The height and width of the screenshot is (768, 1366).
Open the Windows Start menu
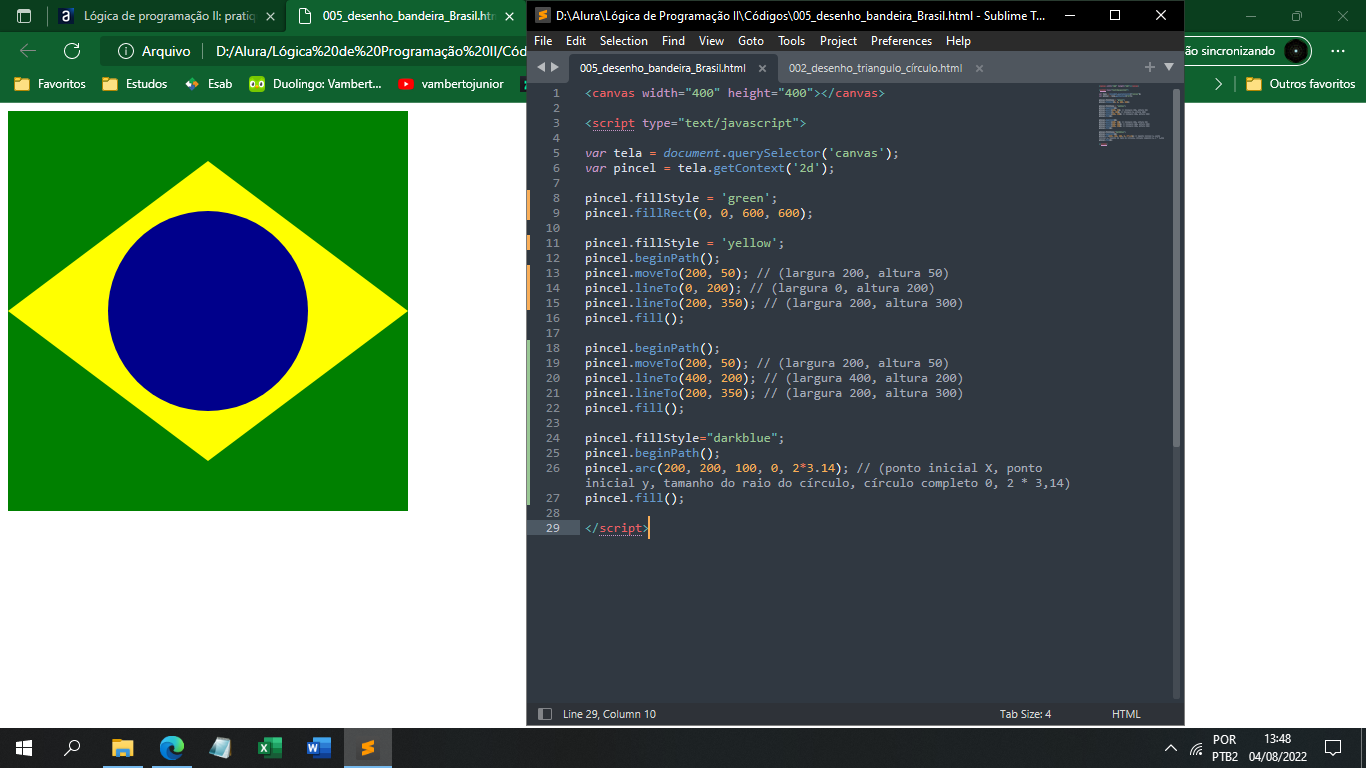pos(24,748)
